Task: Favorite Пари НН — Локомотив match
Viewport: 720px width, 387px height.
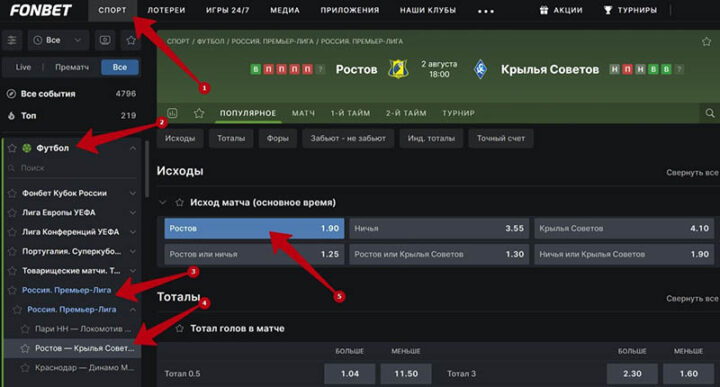Action: tap(25, 329)
